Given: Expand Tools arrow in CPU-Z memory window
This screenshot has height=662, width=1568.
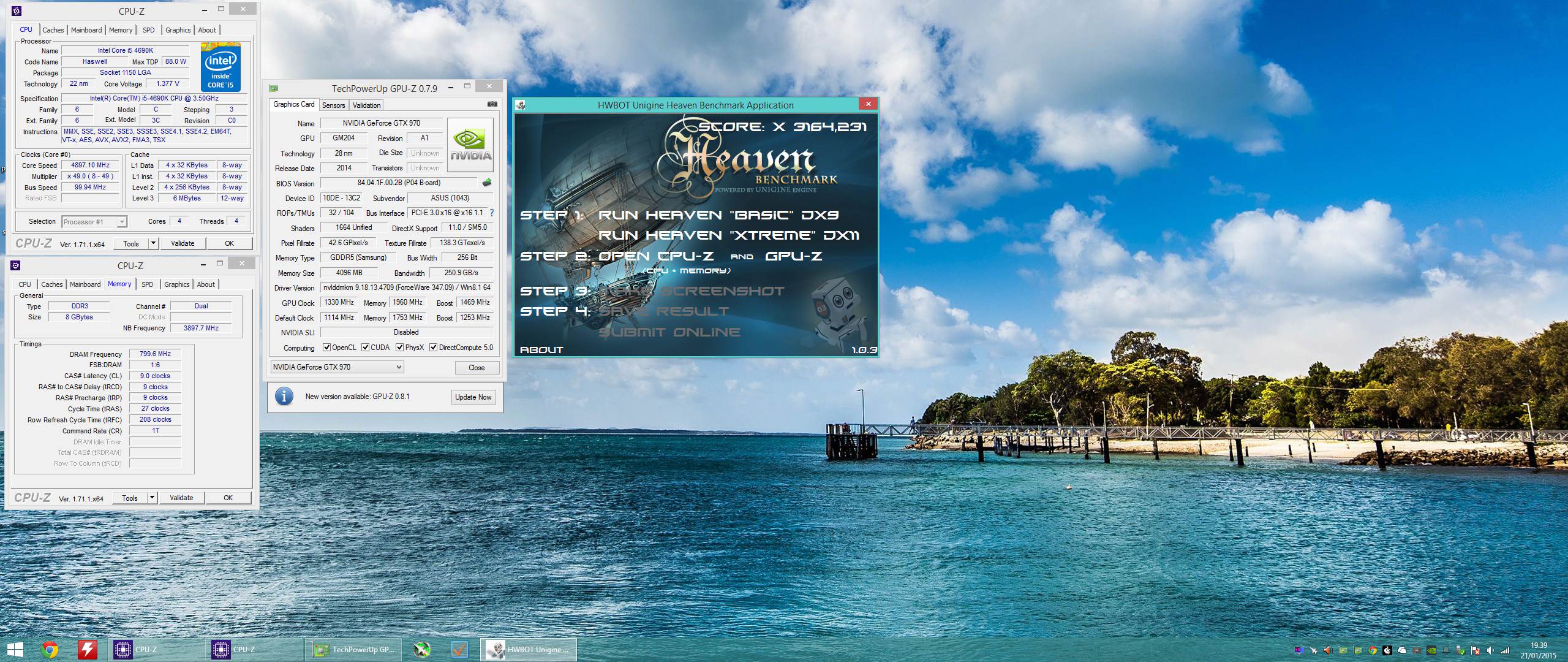Looking at the screenshot, I should pos(152,498).
